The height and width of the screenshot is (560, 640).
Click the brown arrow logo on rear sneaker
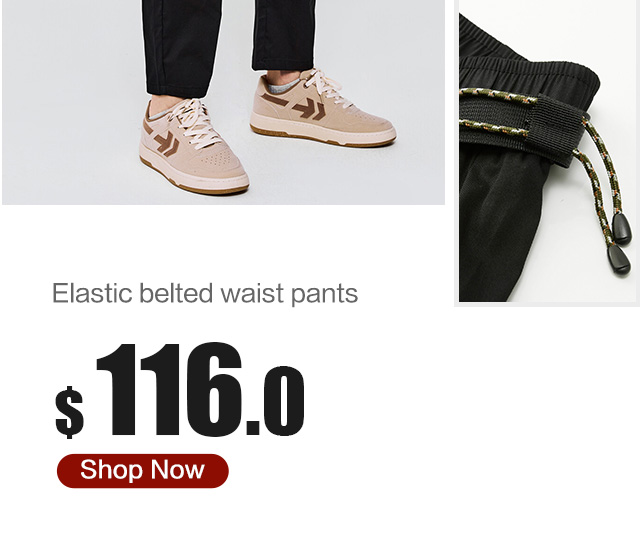(x=309, y=110)
